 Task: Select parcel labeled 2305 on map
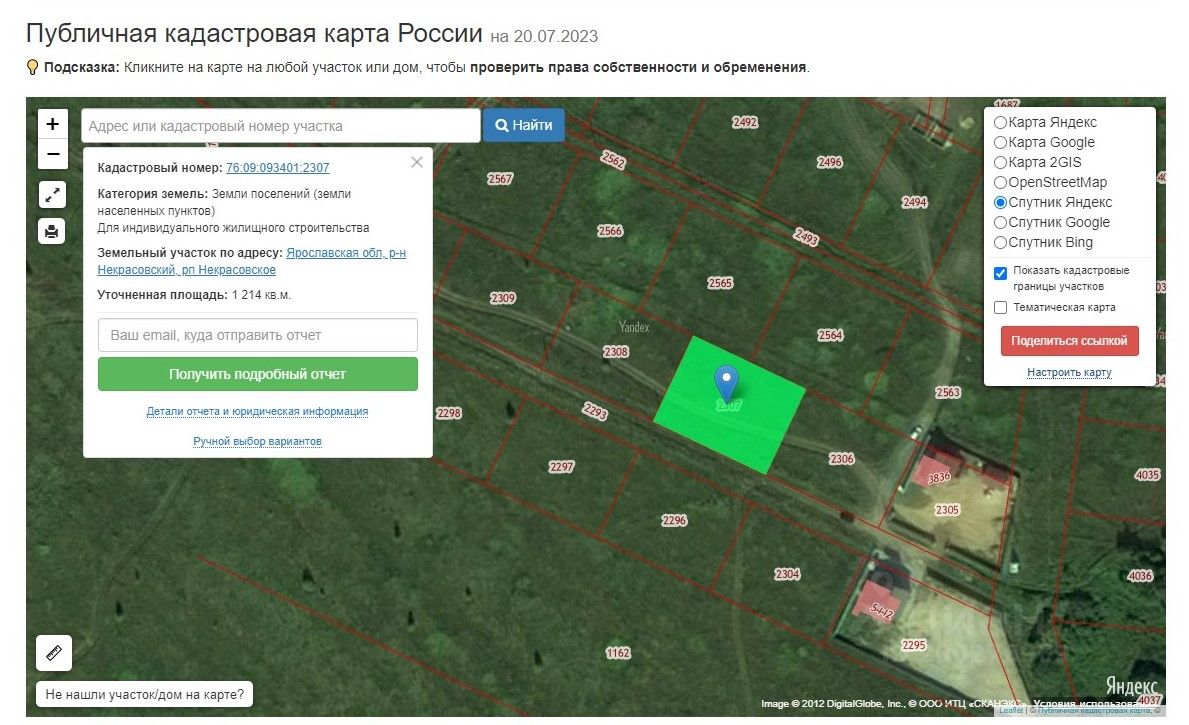(x=947, y=510)
